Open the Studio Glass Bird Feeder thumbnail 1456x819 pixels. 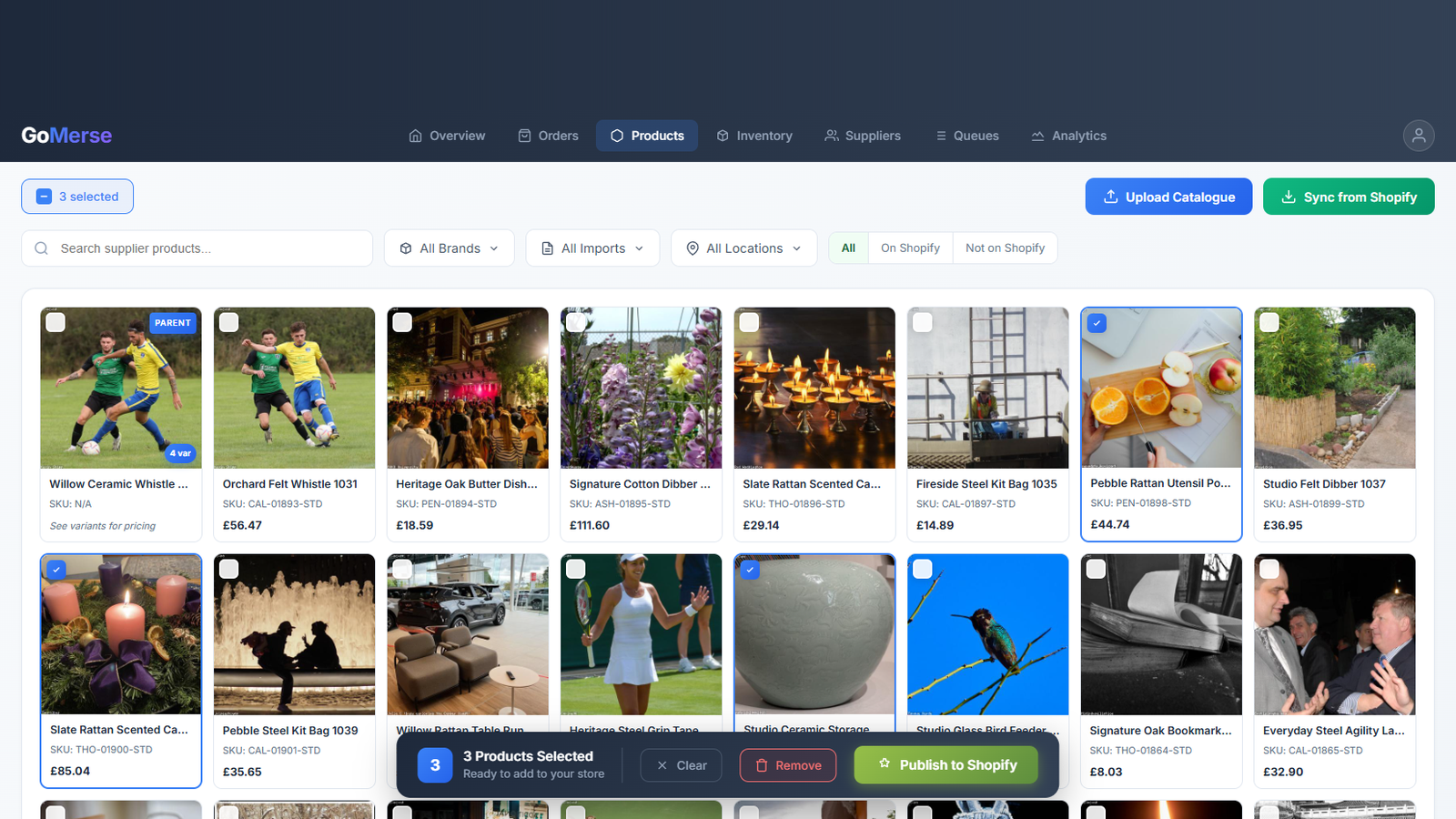click(988, 634)
